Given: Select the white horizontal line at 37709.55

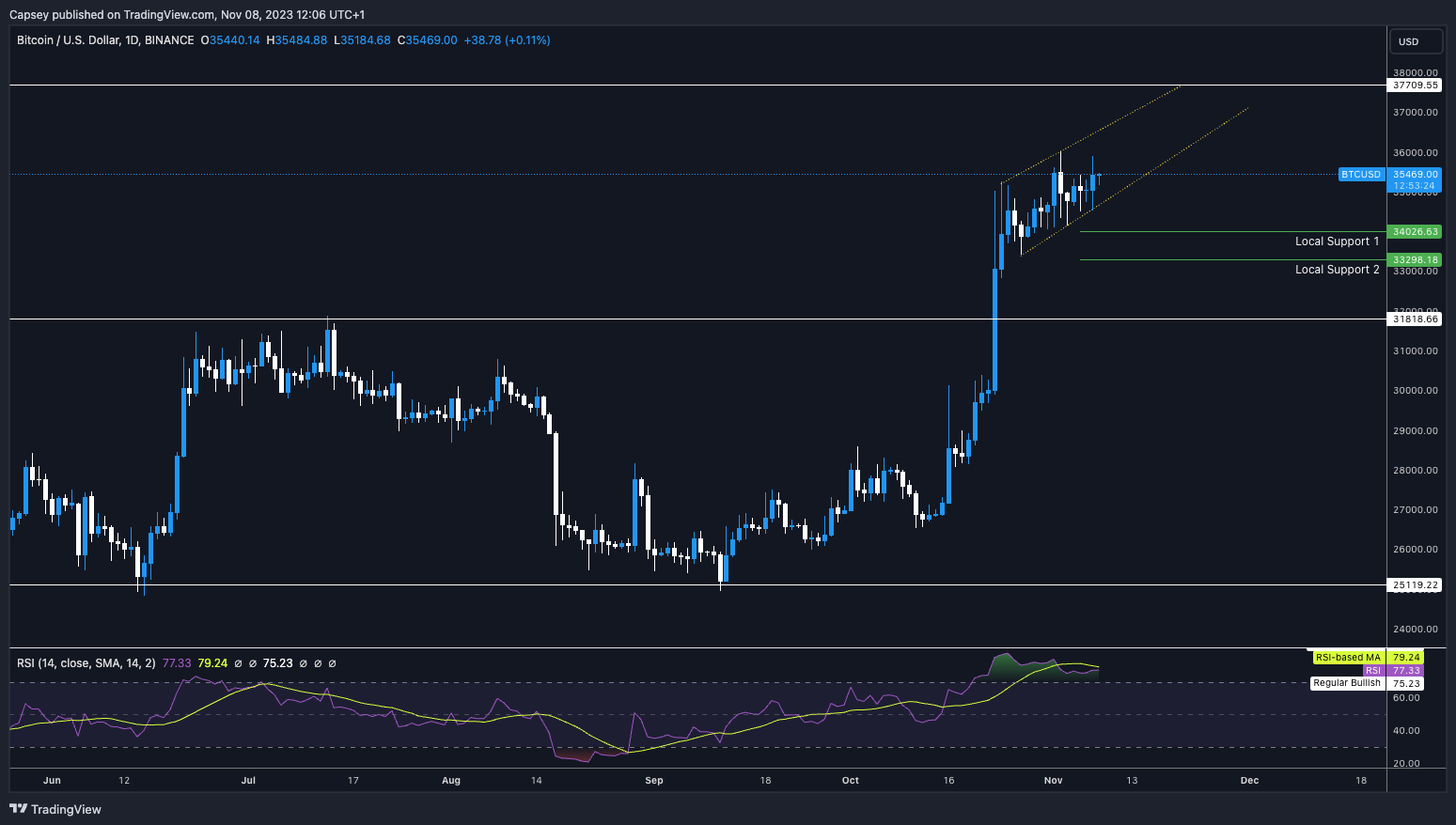Looking at the screenshot, I should click(697, 85).
